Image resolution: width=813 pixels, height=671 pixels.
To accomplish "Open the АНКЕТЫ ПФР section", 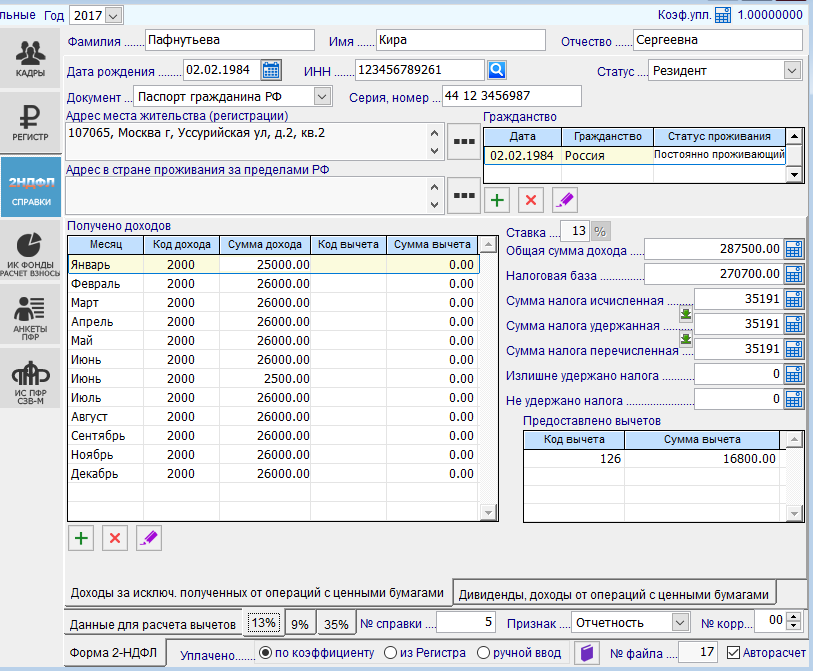I will click(30, 315).
